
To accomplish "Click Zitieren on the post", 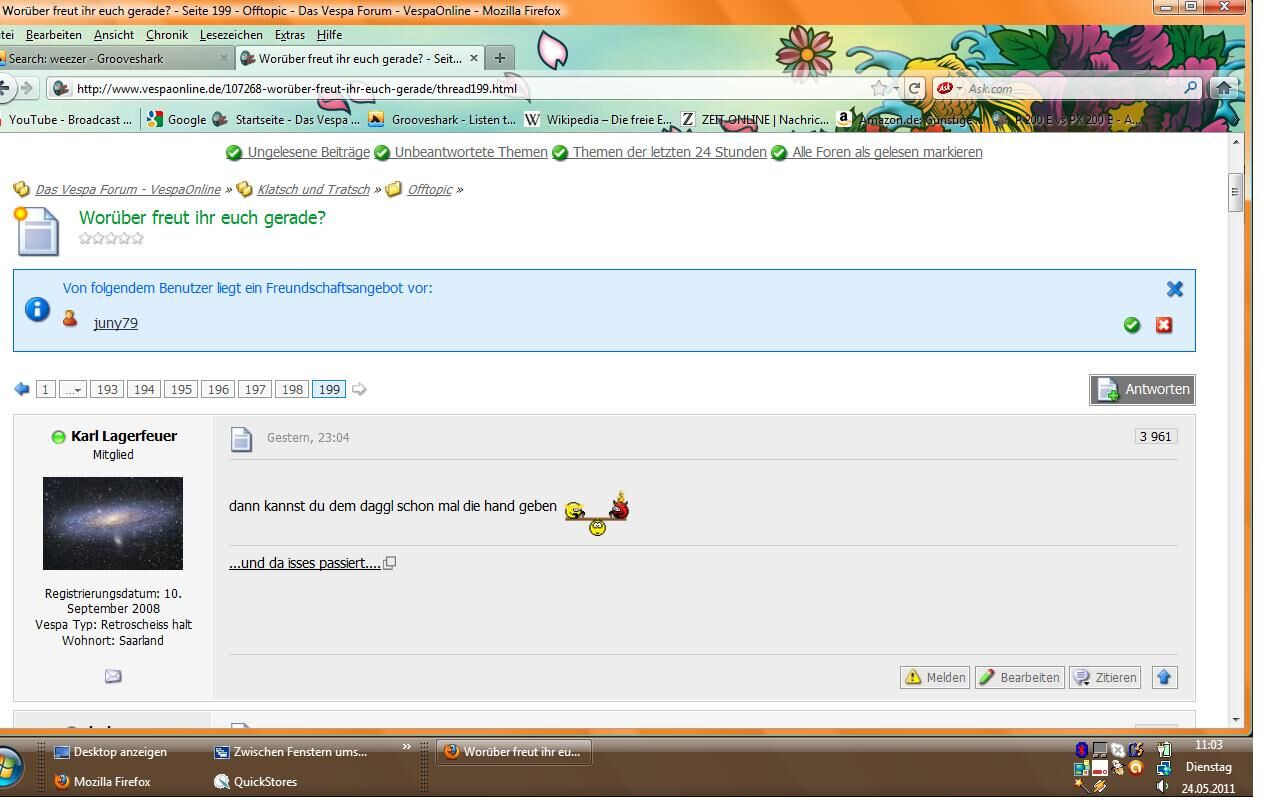I will 1105,677.
